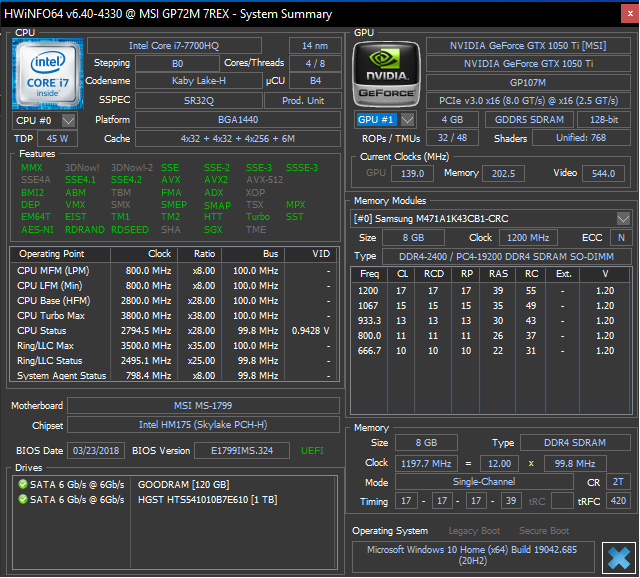This screenshot has height=578, width=640.
Task: Click the module clock 1200 MHz field
Action: point(528,238)
